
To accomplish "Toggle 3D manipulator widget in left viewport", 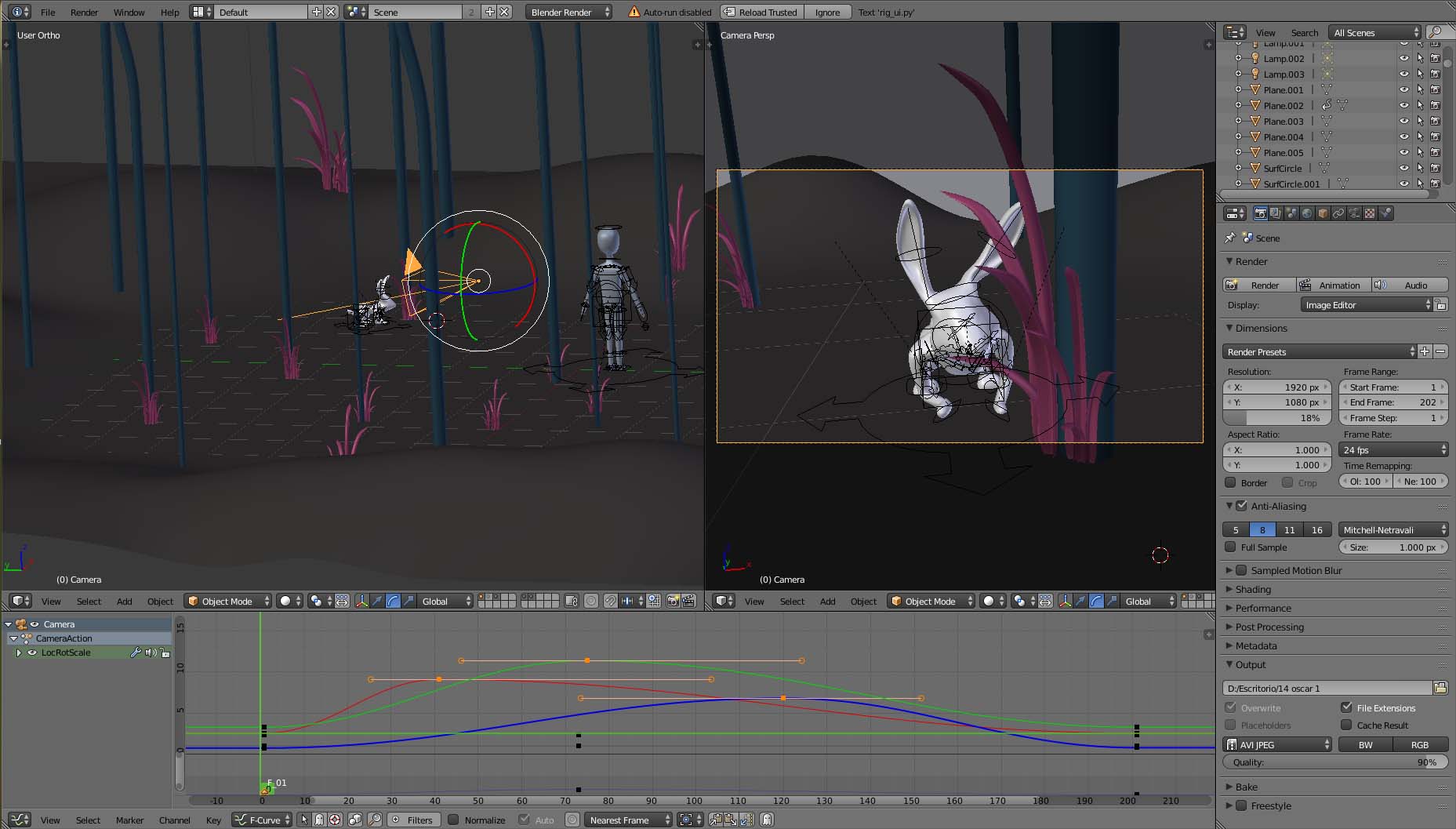I will coord(361,602).
